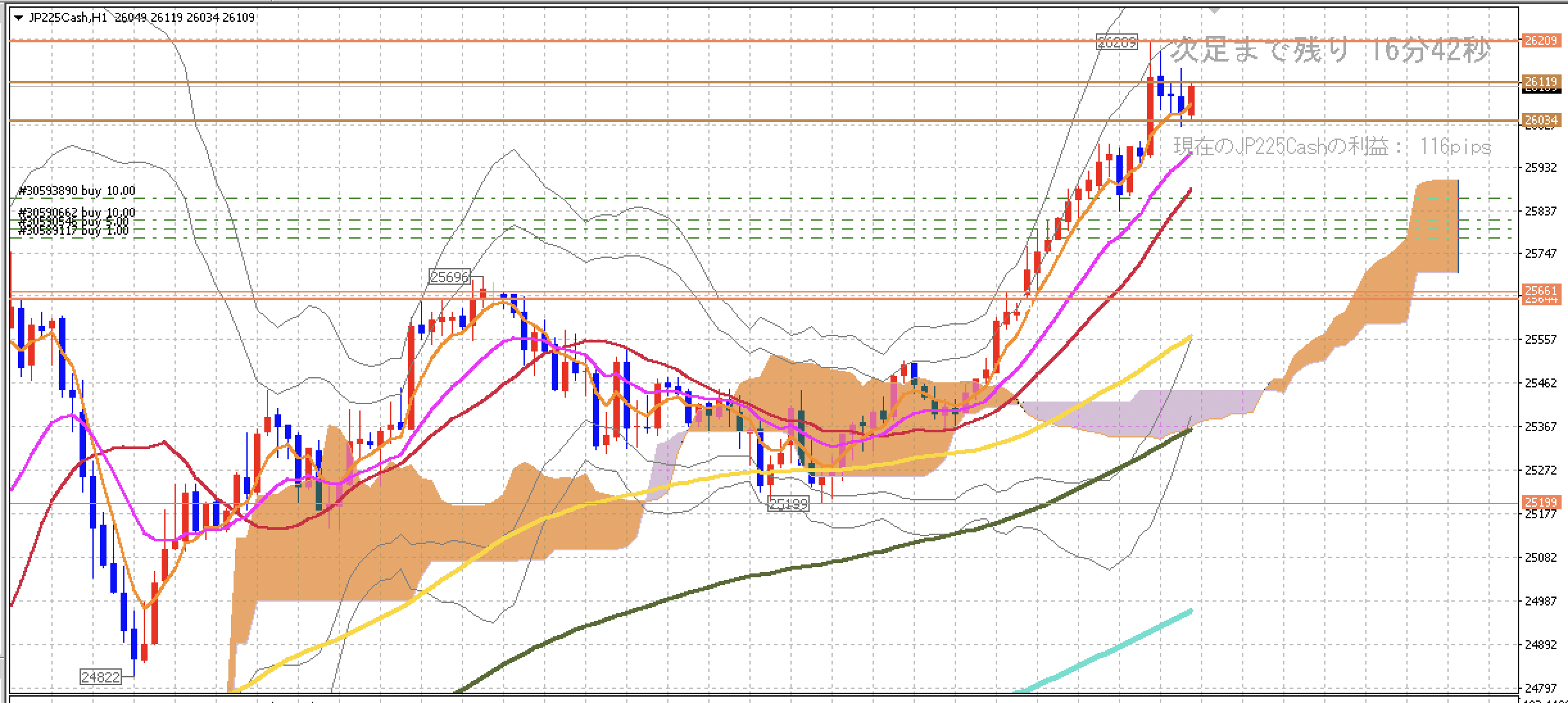Select the 25661 orange price tag on axis
This screenshot has height=703, width=1568.
coord(1540,291)
